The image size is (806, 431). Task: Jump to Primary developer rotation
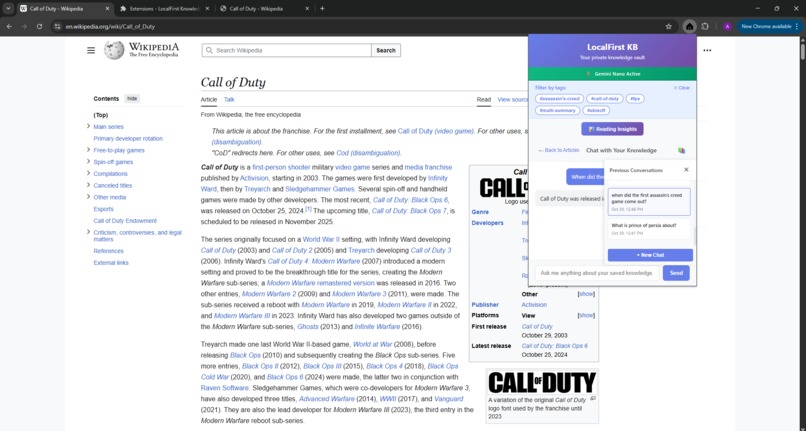128,138
